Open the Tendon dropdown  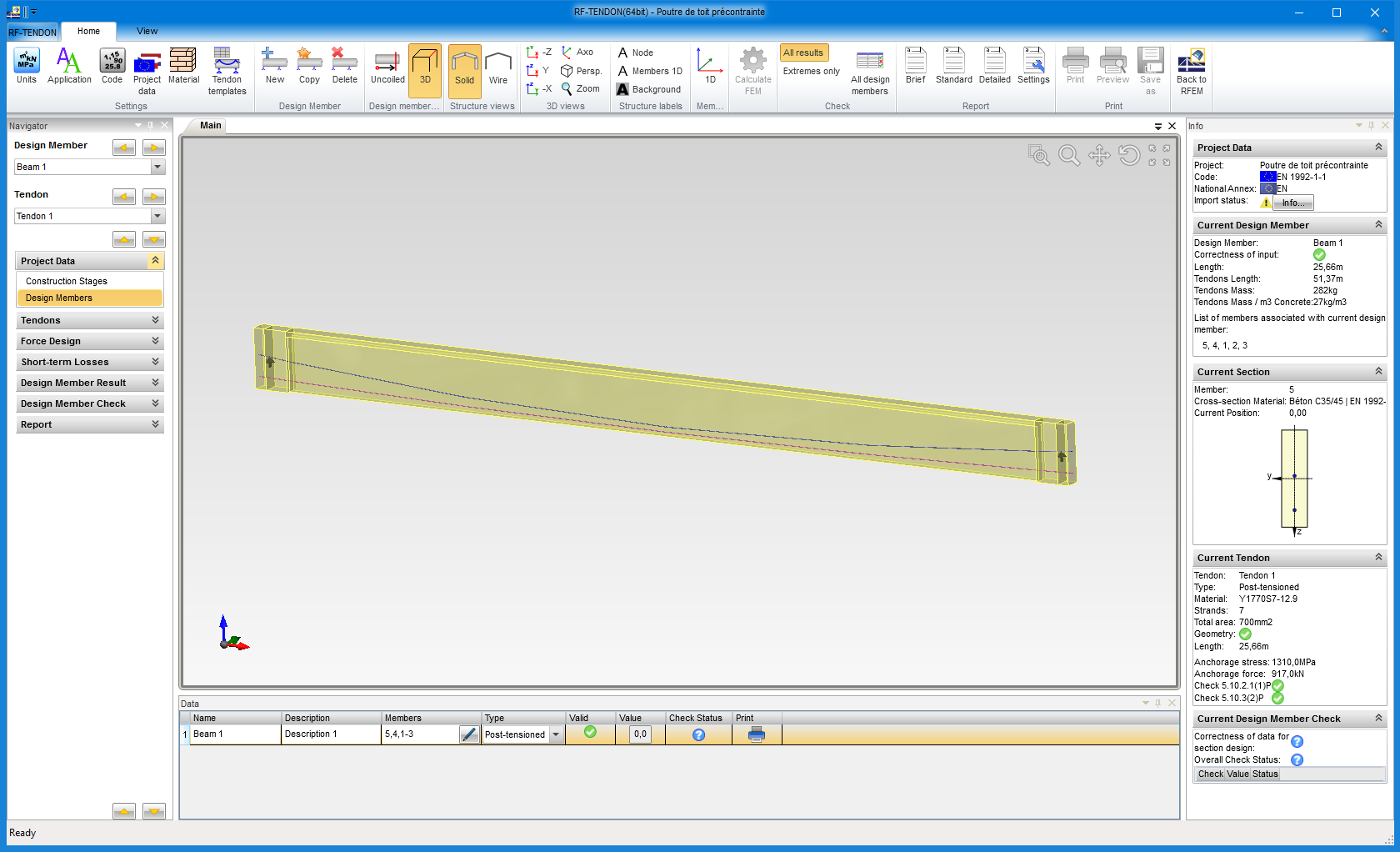pyautogui.click(x=157, y=216)
